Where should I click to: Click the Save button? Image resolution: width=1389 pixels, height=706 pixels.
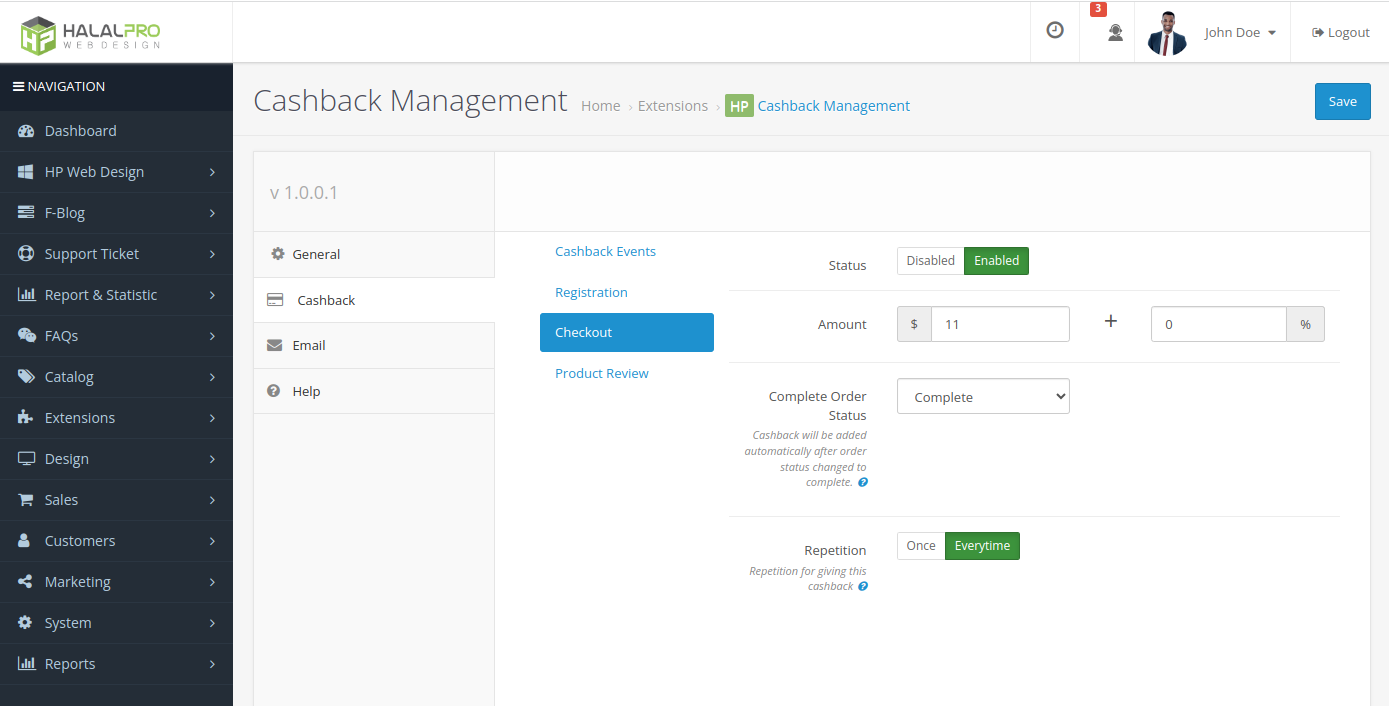pos(1342,101)
